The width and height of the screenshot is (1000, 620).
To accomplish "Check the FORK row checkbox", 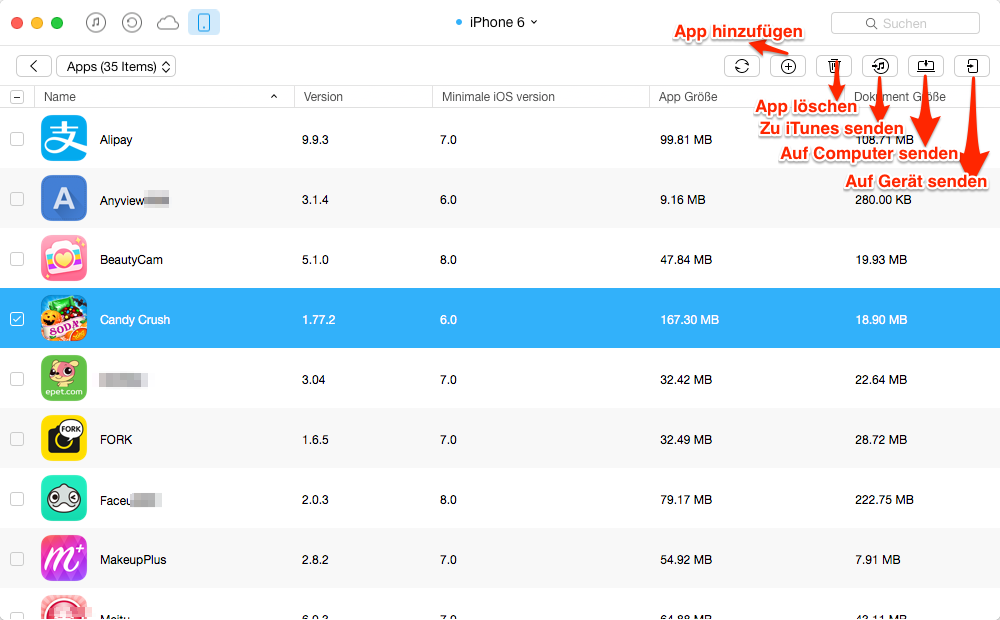I will tap(17, 439).
